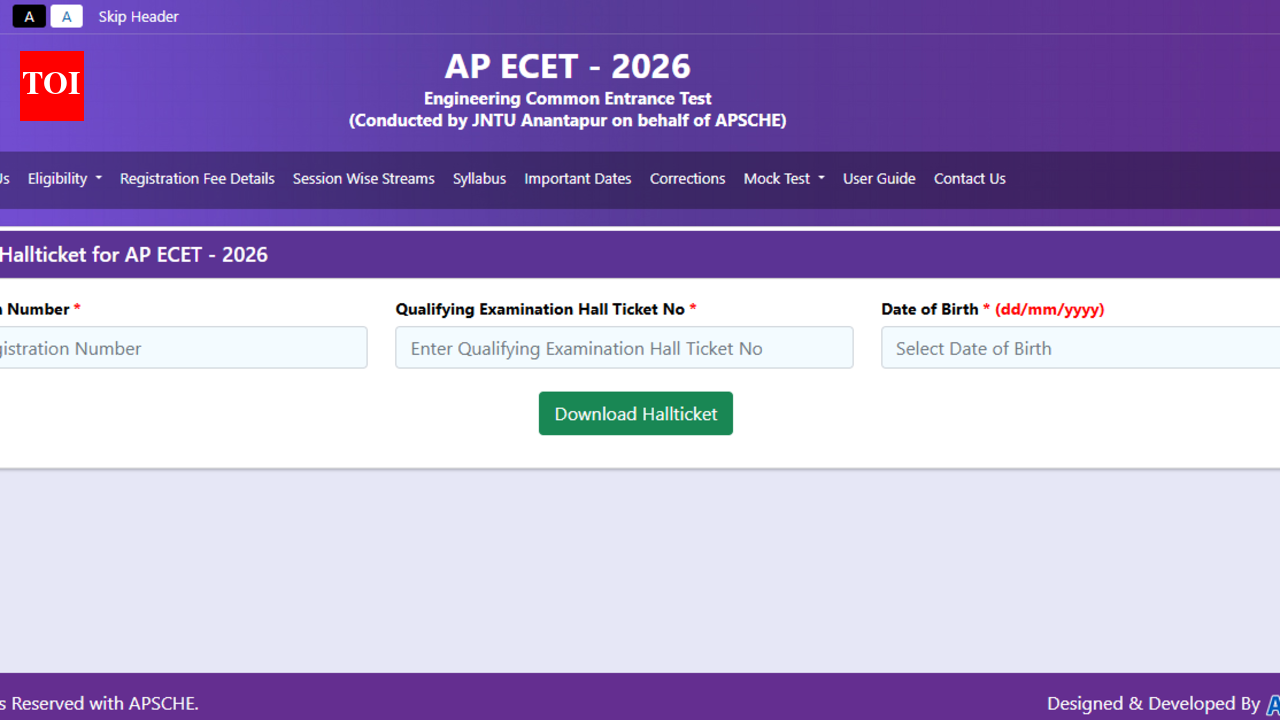Image resolution: width=1280 pixels, height=720 pixels.
Task: Click the Corrections navigation option
Action: tap(687, 178)
